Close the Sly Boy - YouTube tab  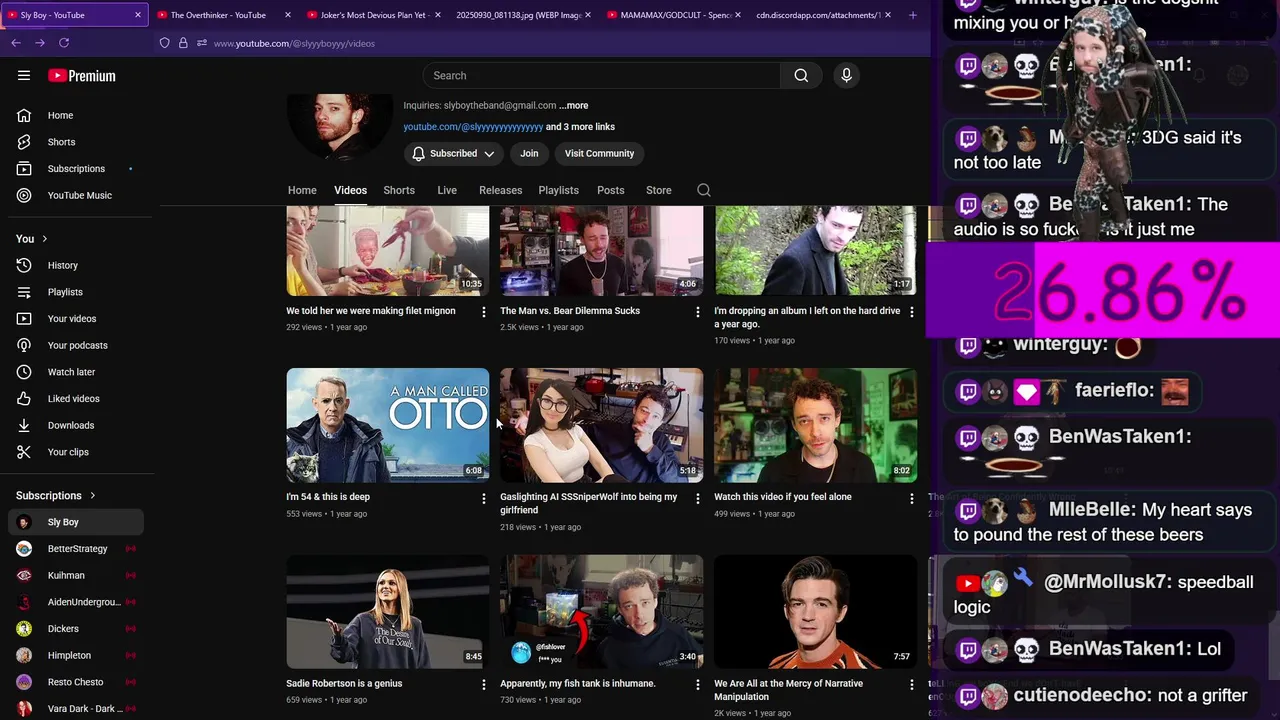138,15
